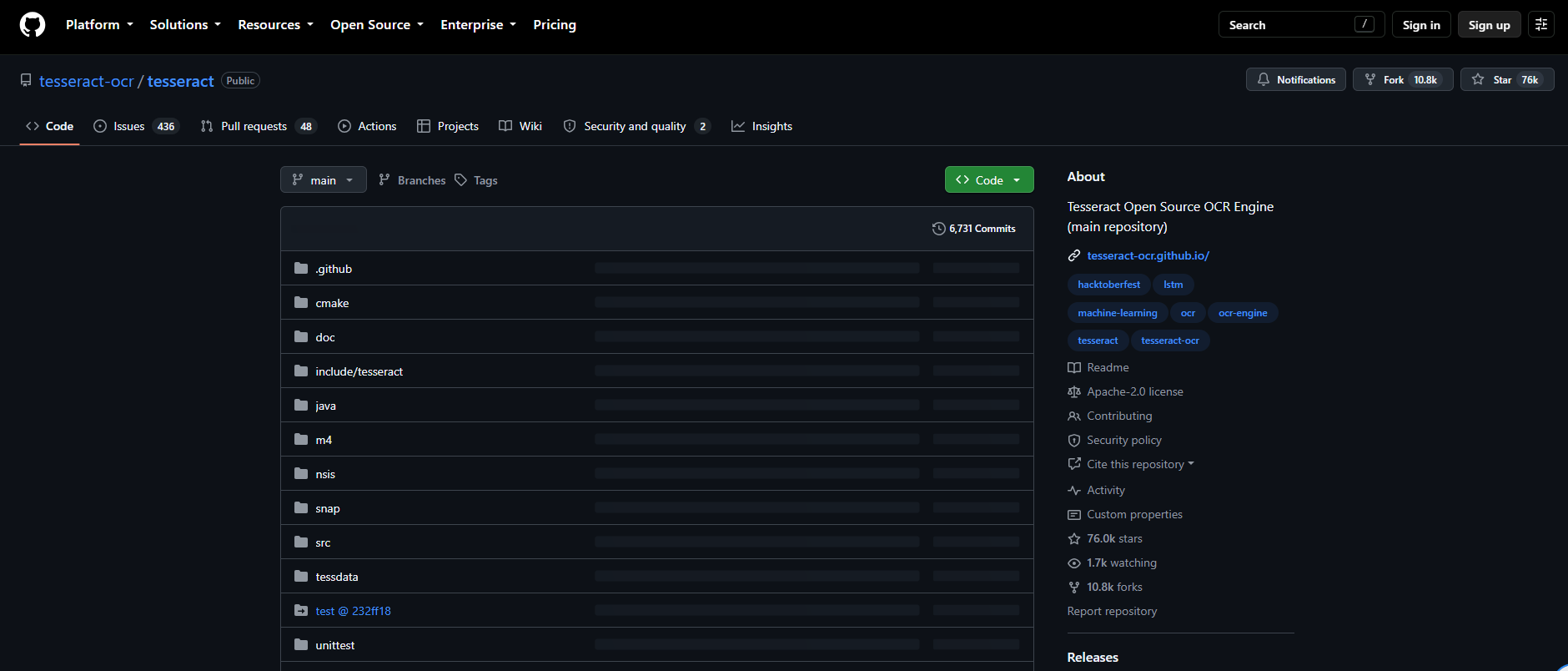Click the Sign in button

(1421, 25)
